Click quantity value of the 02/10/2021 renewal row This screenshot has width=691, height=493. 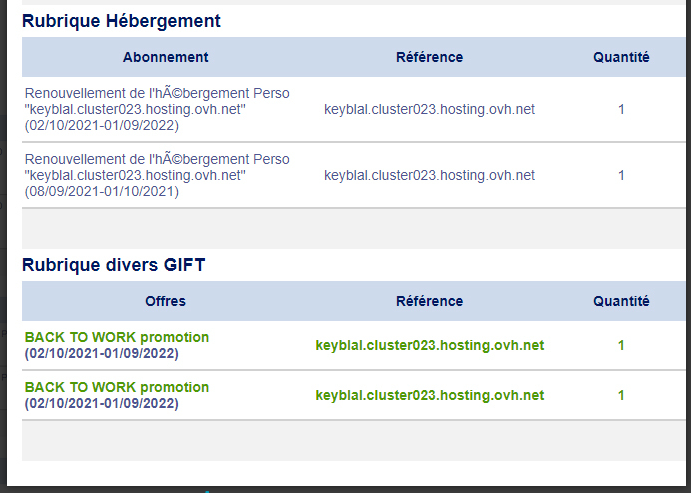[x=621, y=109]
